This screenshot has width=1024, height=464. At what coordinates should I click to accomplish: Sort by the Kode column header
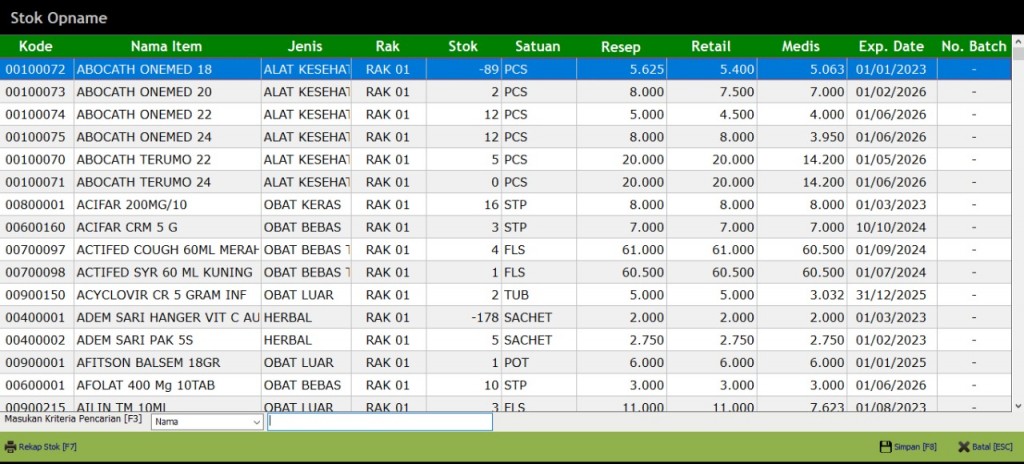[x=36, y=46]
